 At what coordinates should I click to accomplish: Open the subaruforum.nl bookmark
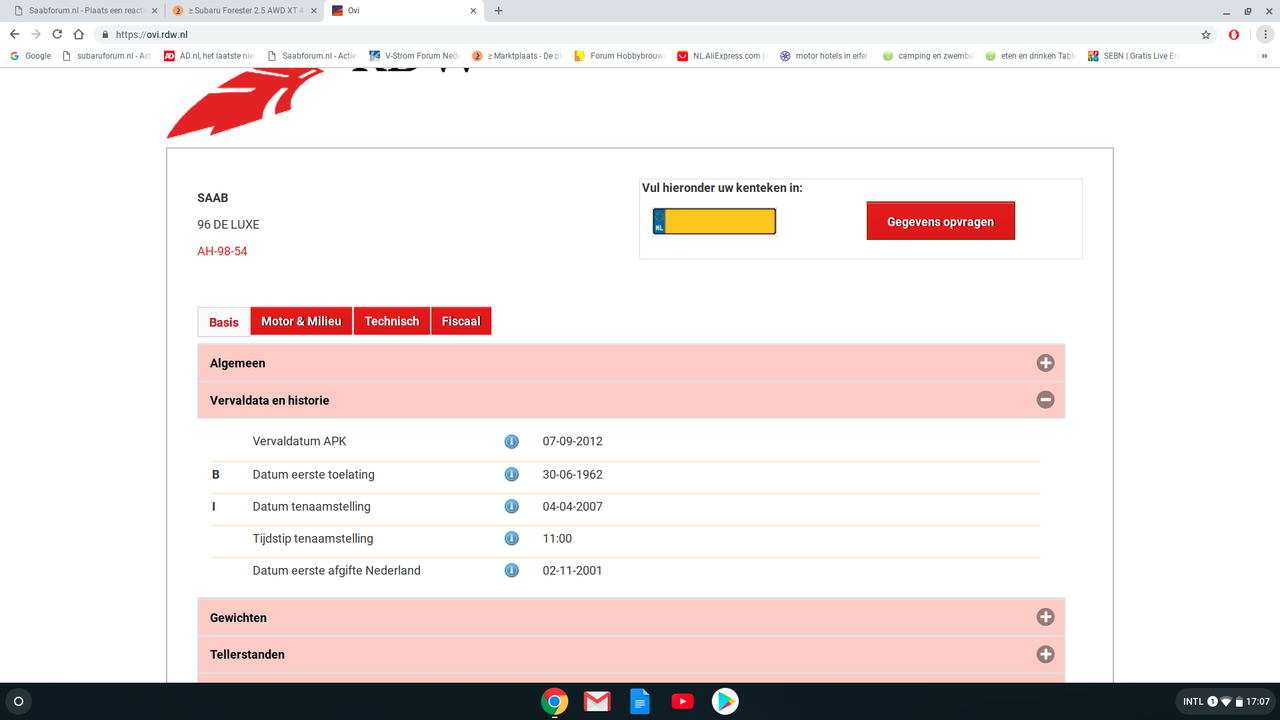(106, 56)
